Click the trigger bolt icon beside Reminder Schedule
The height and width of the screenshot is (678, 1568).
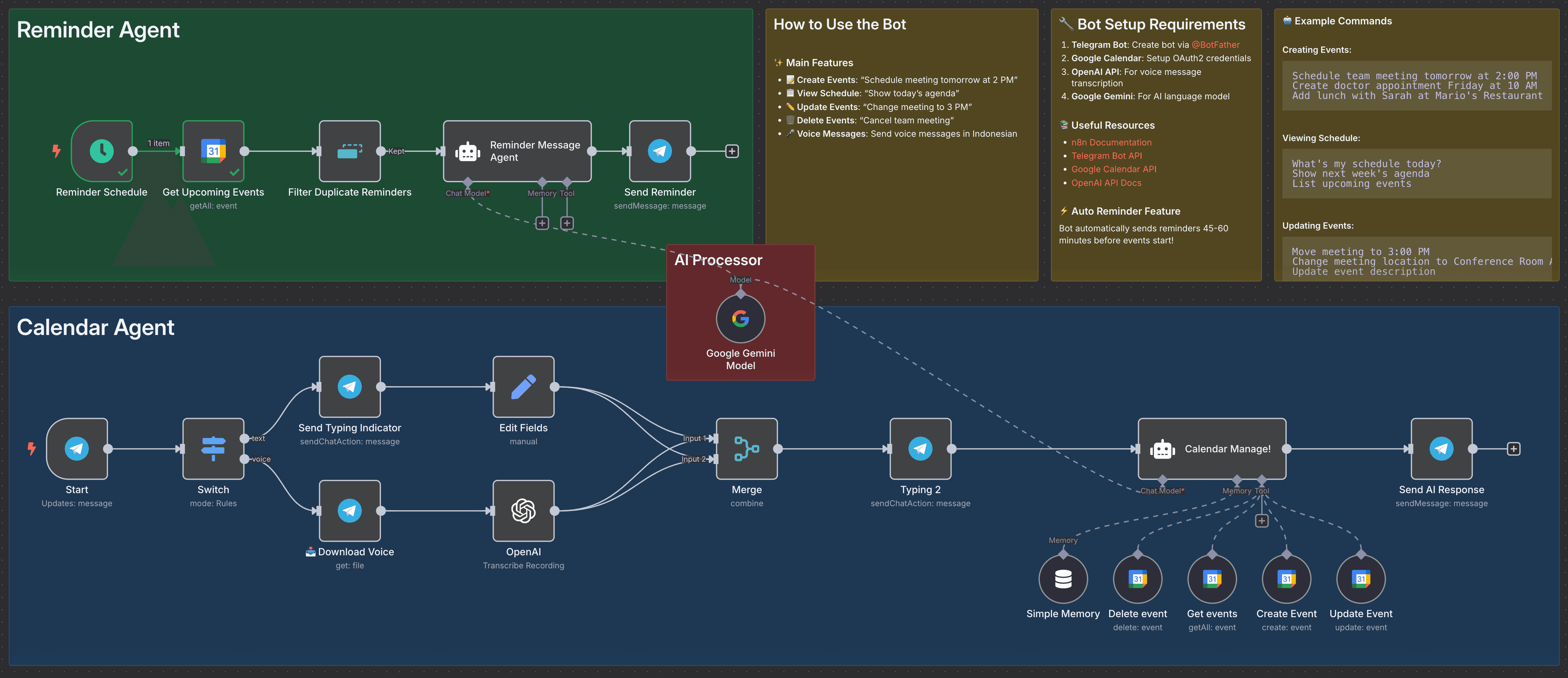[x=57, y=150]
